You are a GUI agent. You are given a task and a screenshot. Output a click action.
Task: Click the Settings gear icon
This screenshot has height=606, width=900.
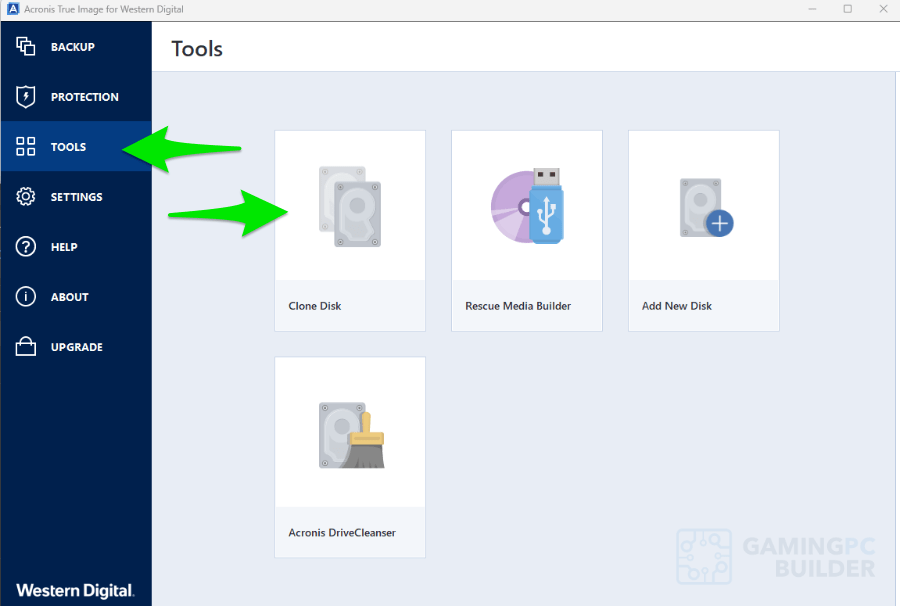[x=25, y=196]
